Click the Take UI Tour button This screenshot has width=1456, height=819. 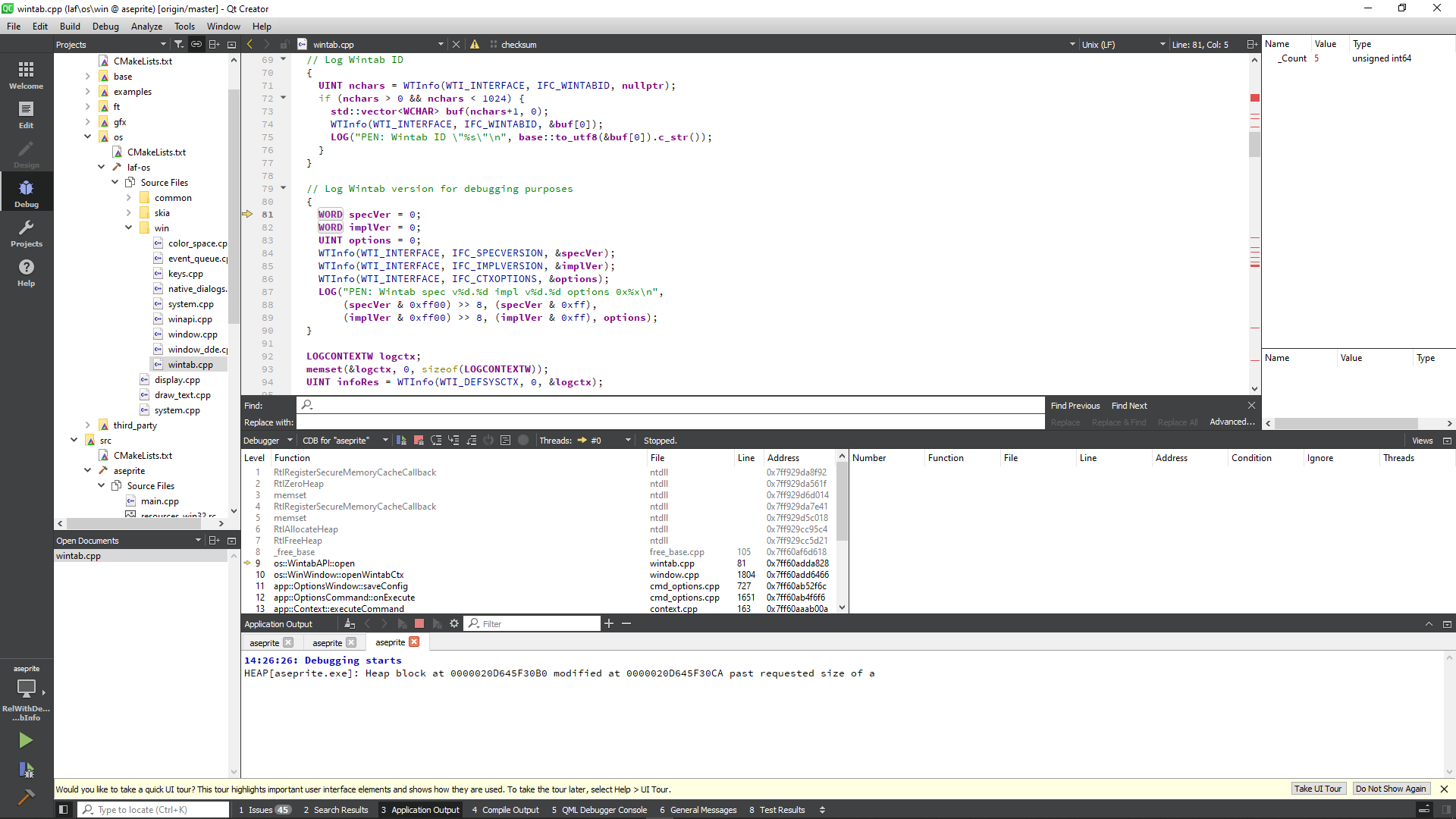(x=1319, y=789)
